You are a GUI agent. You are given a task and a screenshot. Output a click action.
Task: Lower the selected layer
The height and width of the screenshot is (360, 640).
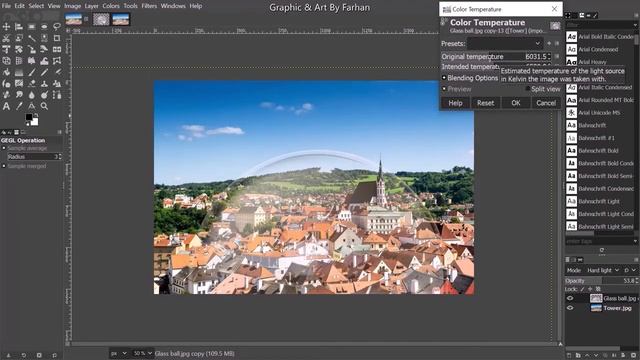596,356
